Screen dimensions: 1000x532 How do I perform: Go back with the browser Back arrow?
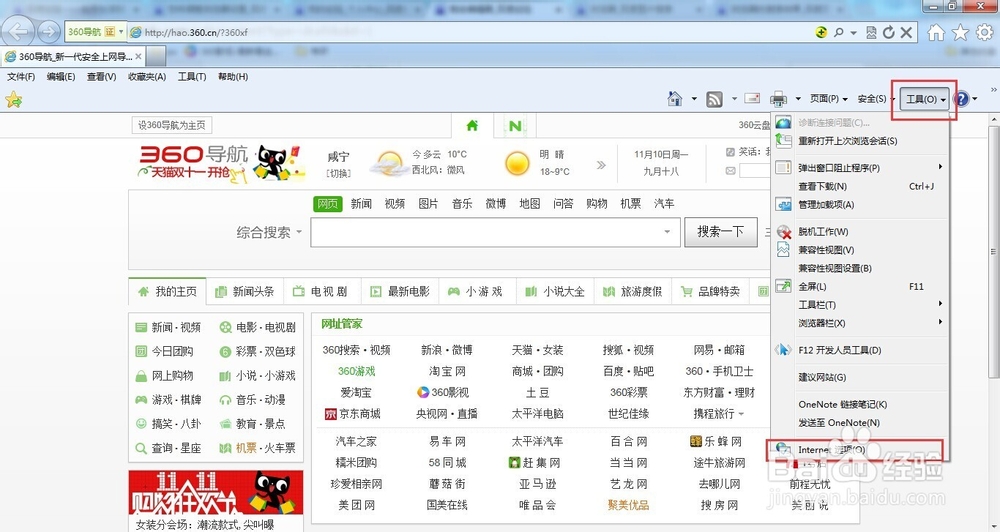[19, 31]
